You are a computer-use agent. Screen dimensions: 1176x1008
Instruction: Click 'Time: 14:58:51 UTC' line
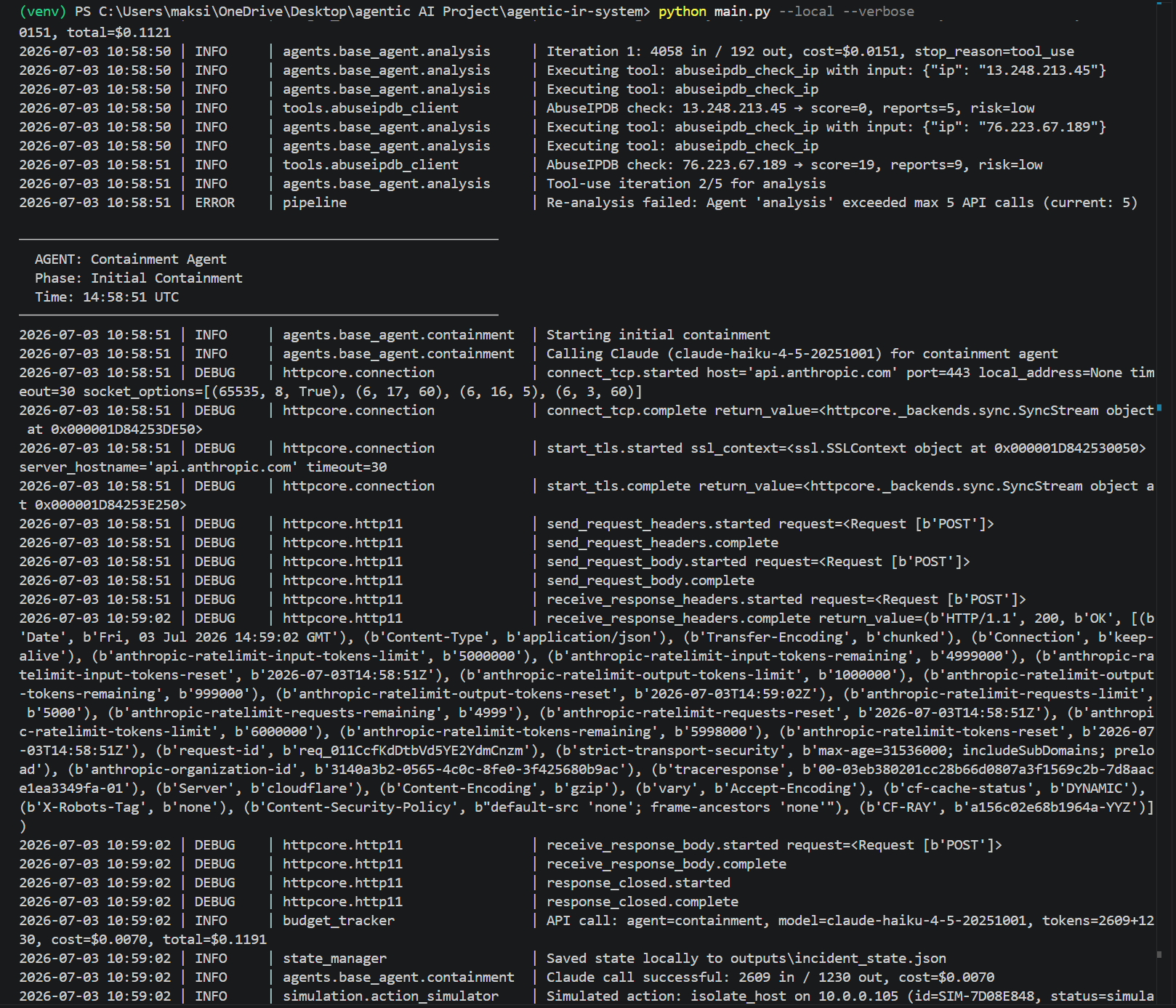point(107,297)
